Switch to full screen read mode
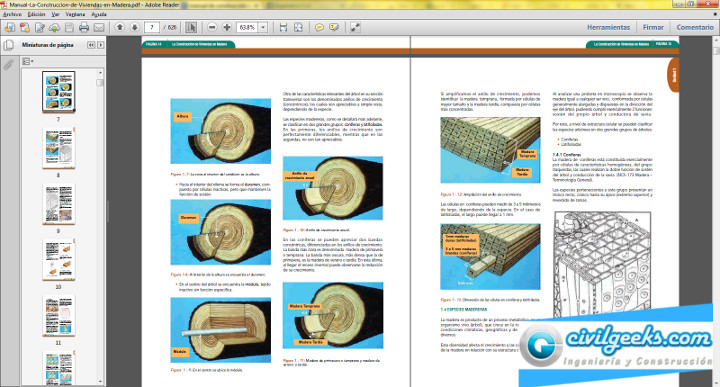Viewport: 720px width, 387px height. coord(355,28)
